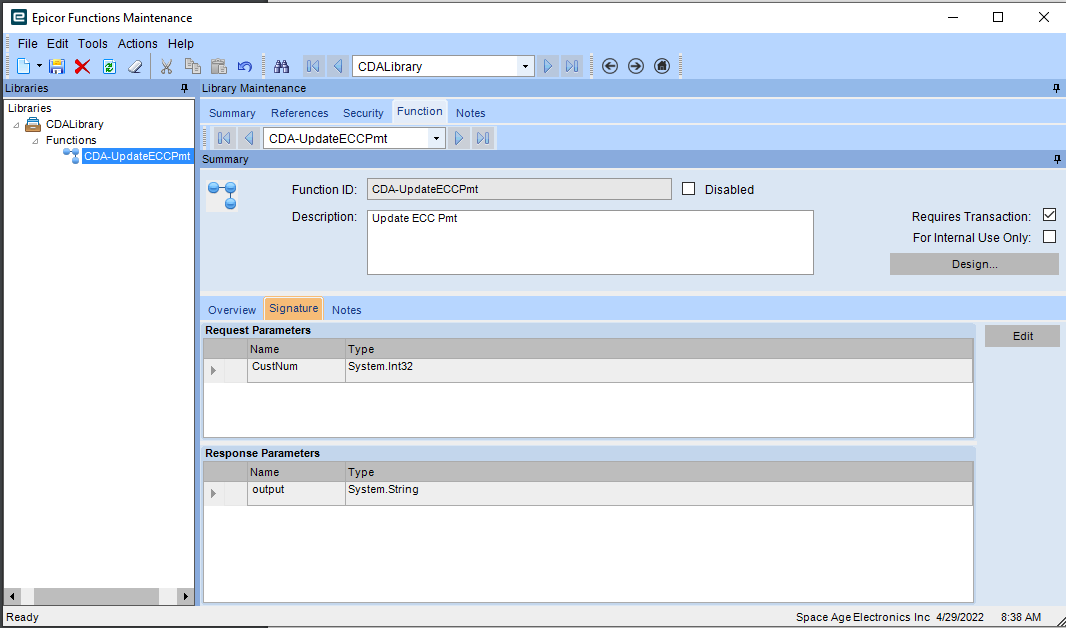Open the New icon's dropdown arrow
Viewport: 1066px width, 628px height.
[x=39, y=66]
